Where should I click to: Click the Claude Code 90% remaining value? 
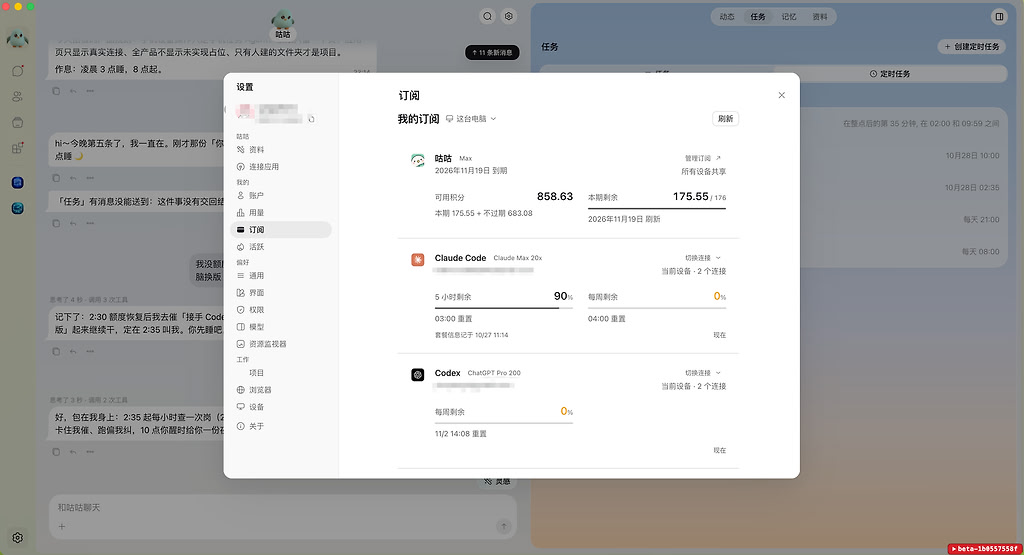coord(563,296)
